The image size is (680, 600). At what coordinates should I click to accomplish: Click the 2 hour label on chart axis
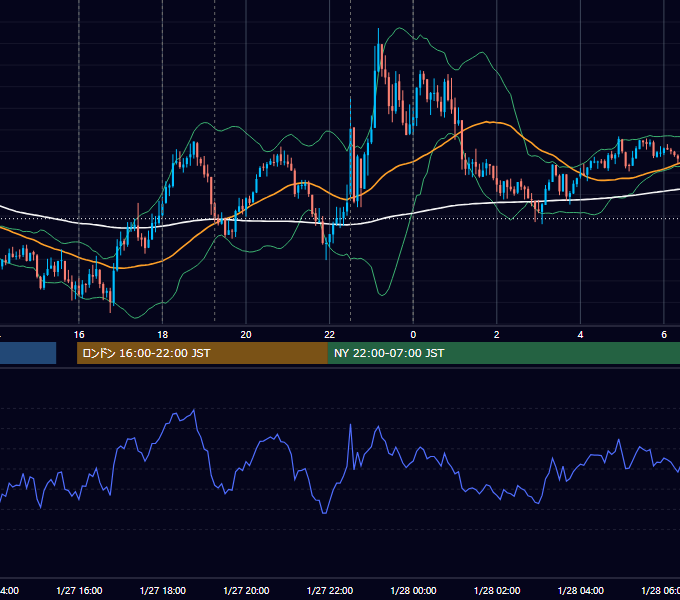pos(497,335)
